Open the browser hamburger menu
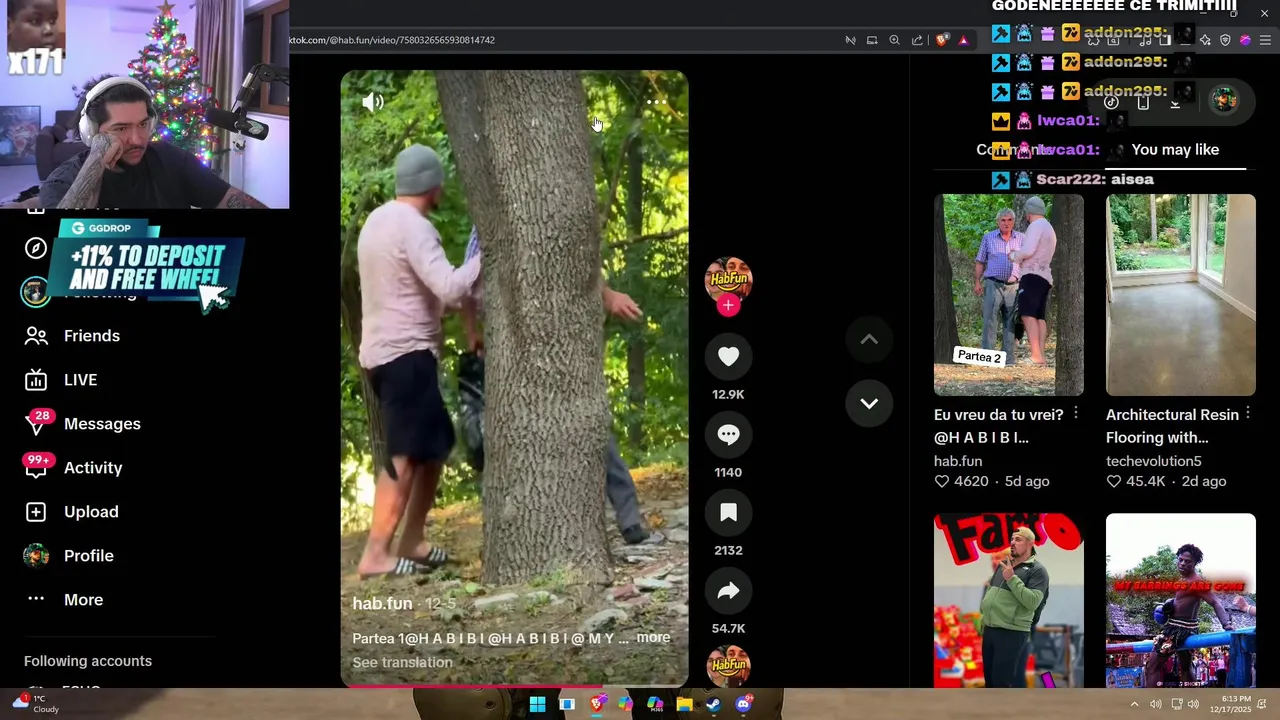Viewport: 1280px width, 720px height. (1265, 40)
